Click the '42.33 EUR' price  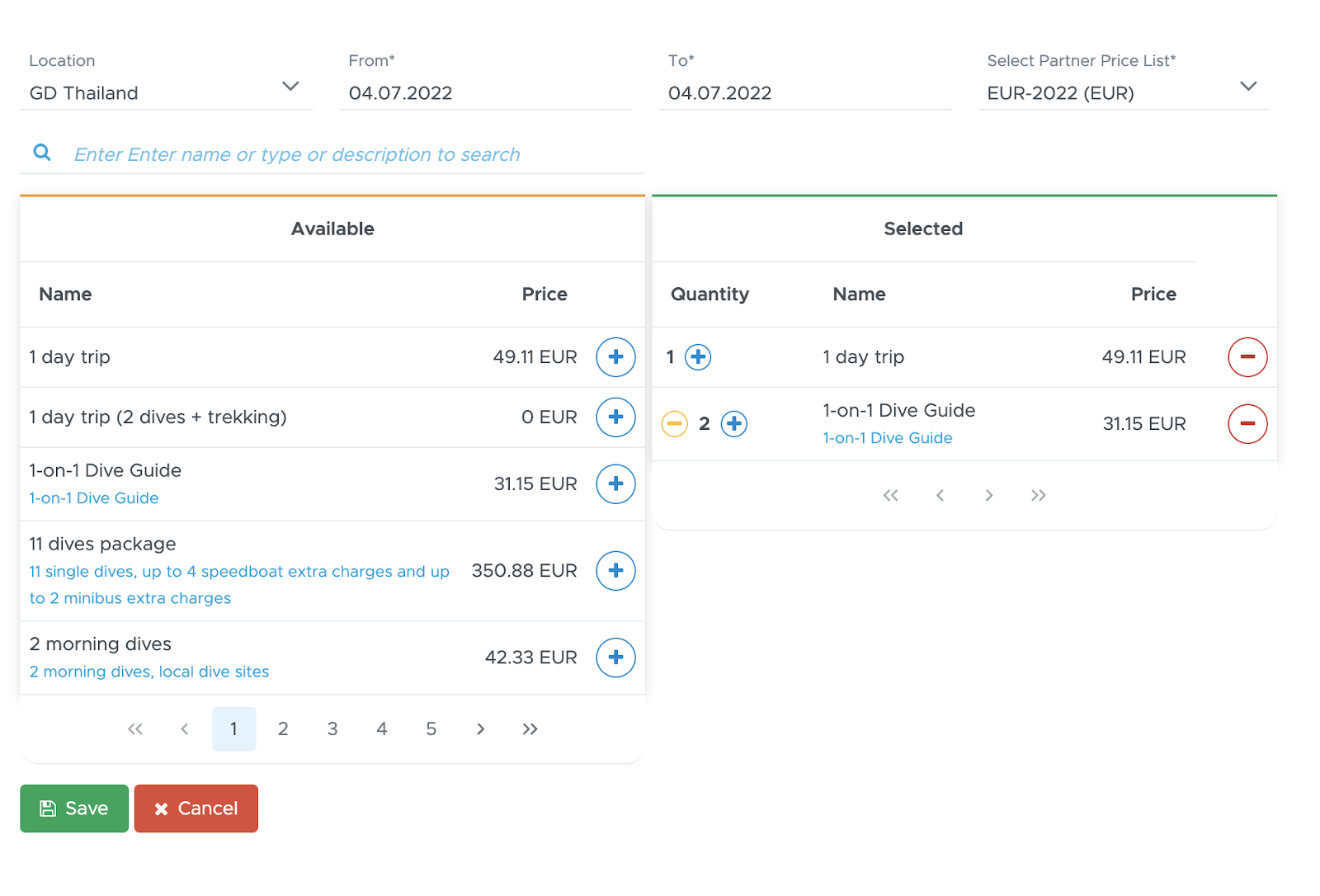tap(530, 658)
